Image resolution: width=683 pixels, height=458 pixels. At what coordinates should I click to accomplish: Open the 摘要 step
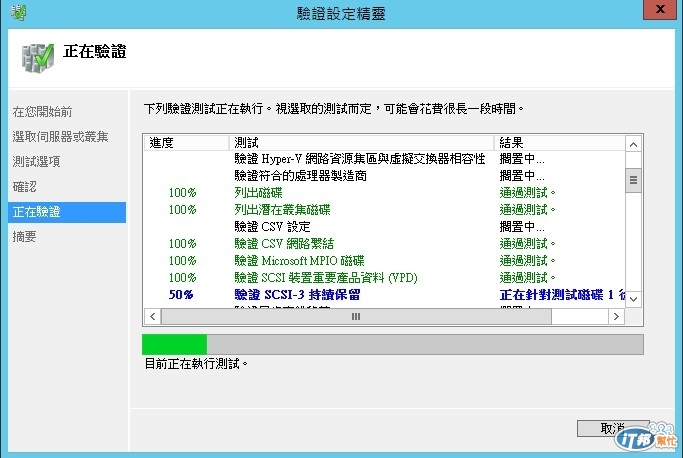[x=24, y=237]
